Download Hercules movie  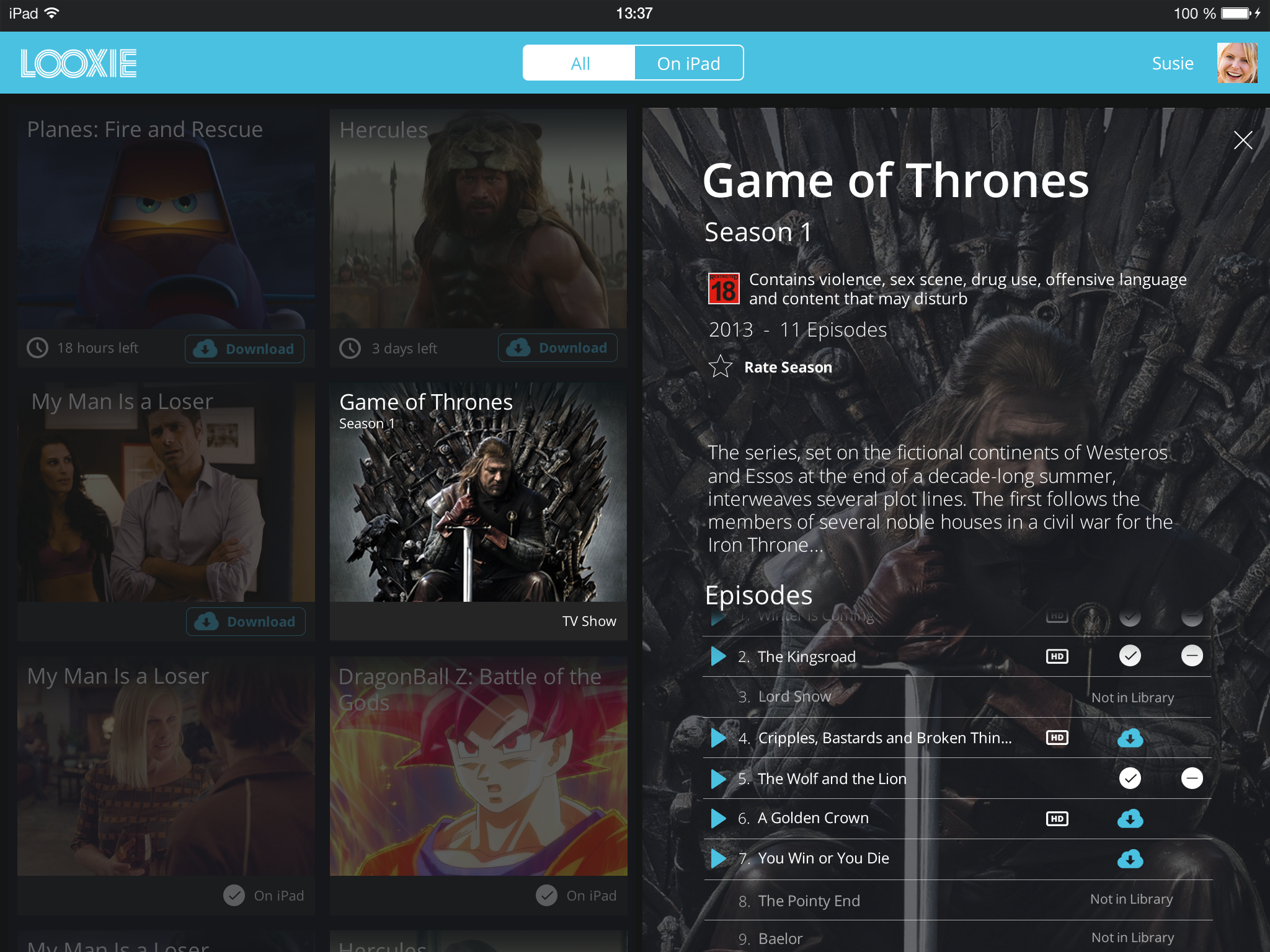[557, 348]
